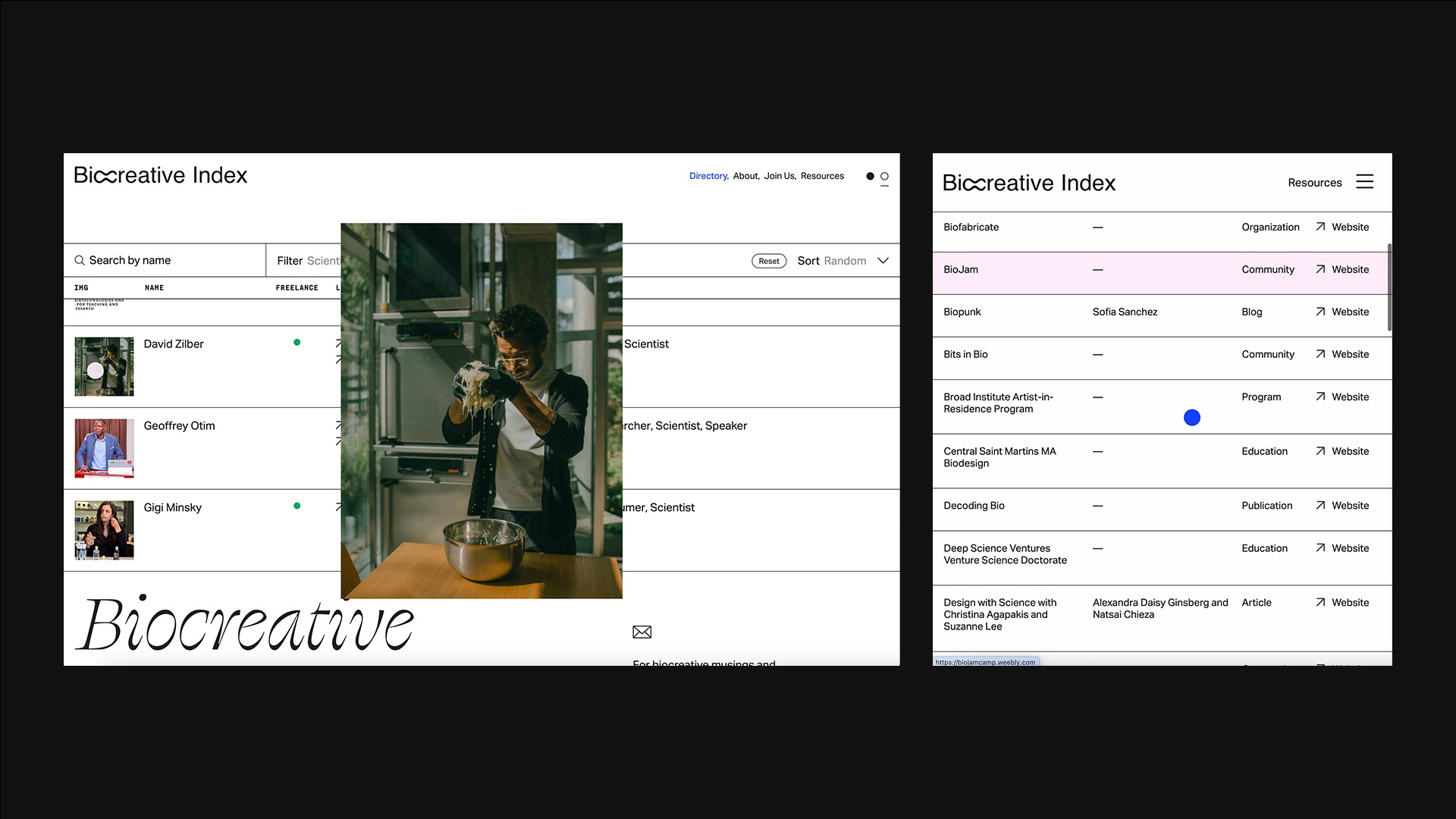Click the Biocreative Index logo in directory window
The width and height of the screenshot is (1456, 819).
tap(160, 175)
